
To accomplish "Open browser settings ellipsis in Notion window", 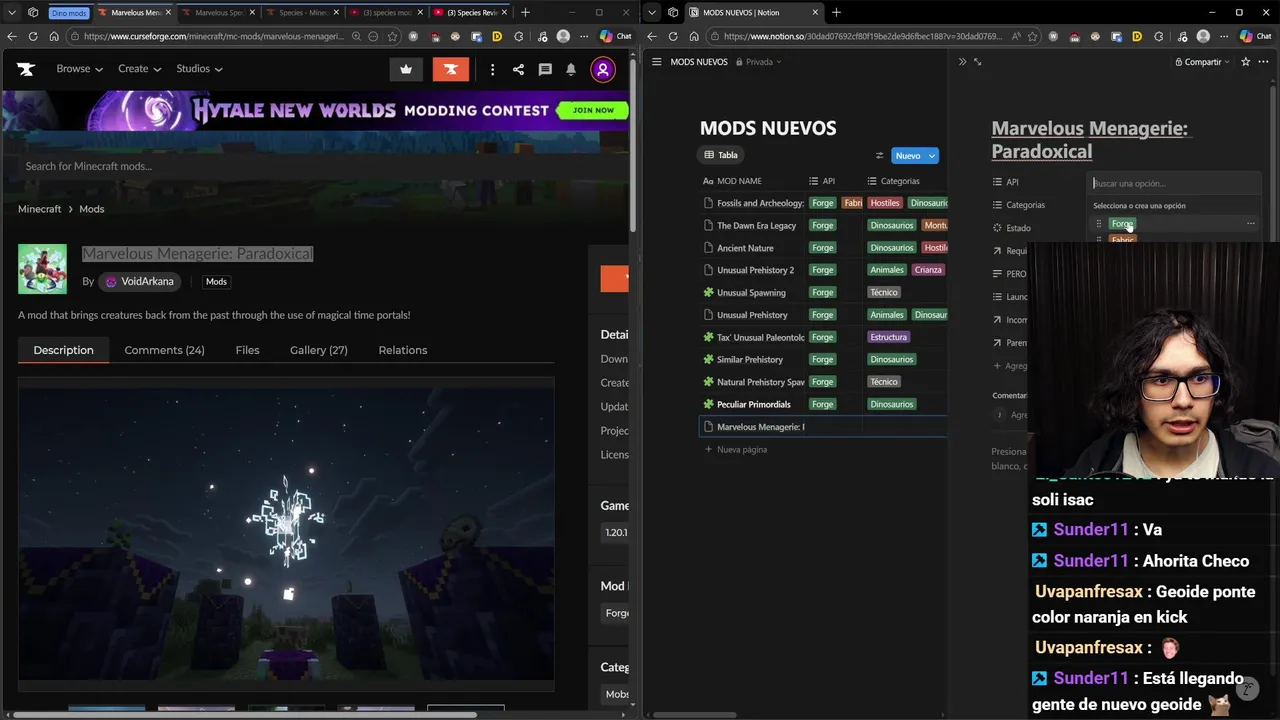I will [1224, 36].
